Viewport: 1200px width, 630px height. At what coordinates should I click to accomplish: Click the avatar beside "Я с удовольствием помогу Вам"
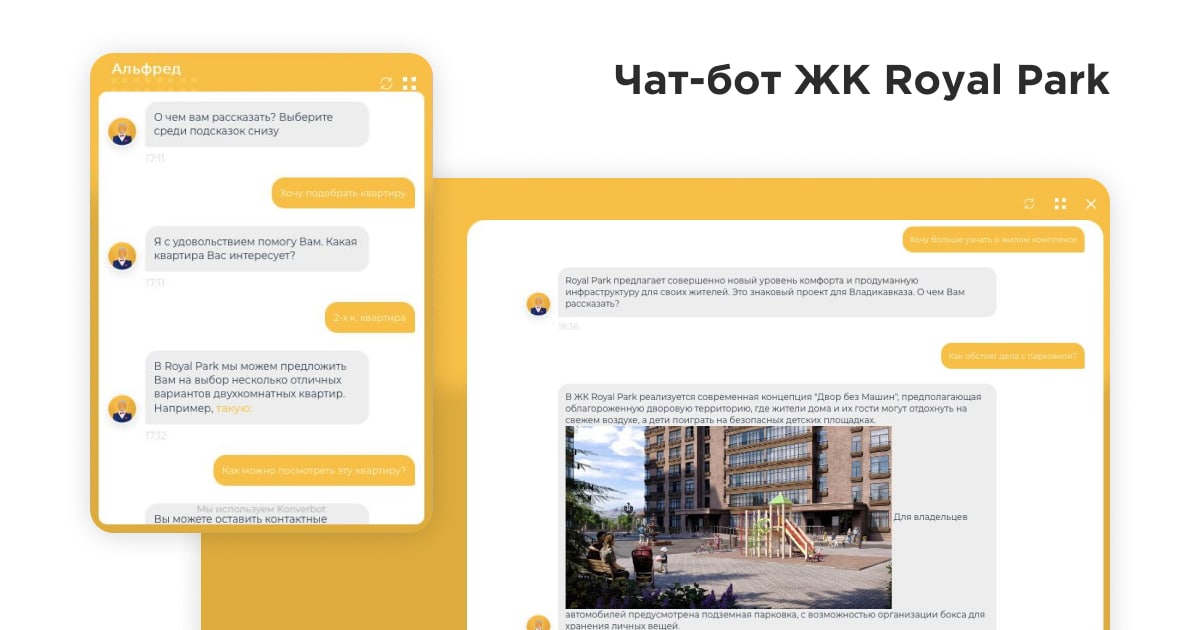pos(122,256)
